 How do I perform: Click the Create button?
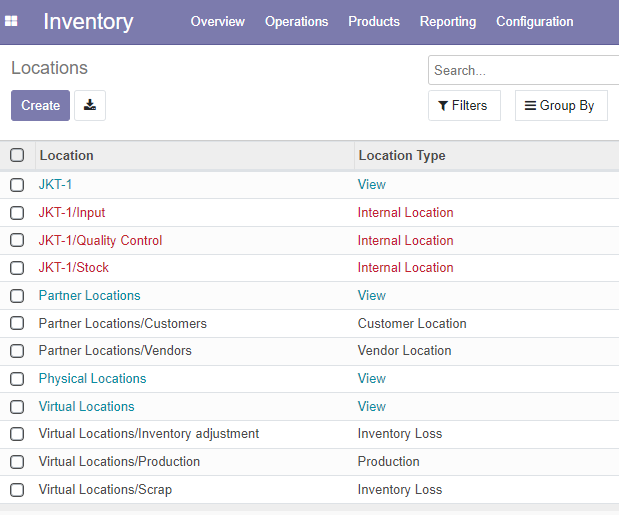click(x=40, y=105)
